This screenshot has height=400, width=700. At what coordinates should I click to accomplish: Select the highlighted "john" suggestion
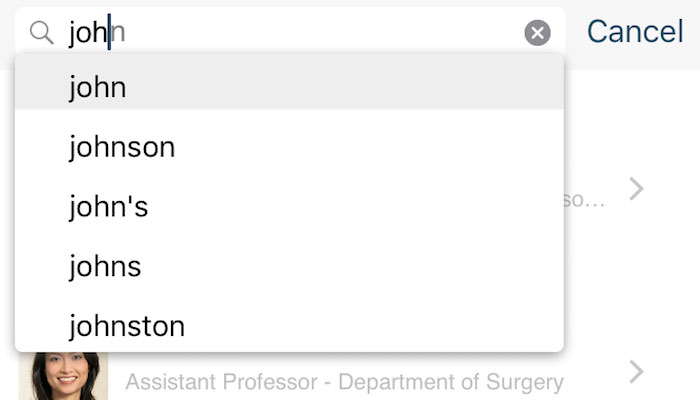pyautogui.click(x=289, y=87)
